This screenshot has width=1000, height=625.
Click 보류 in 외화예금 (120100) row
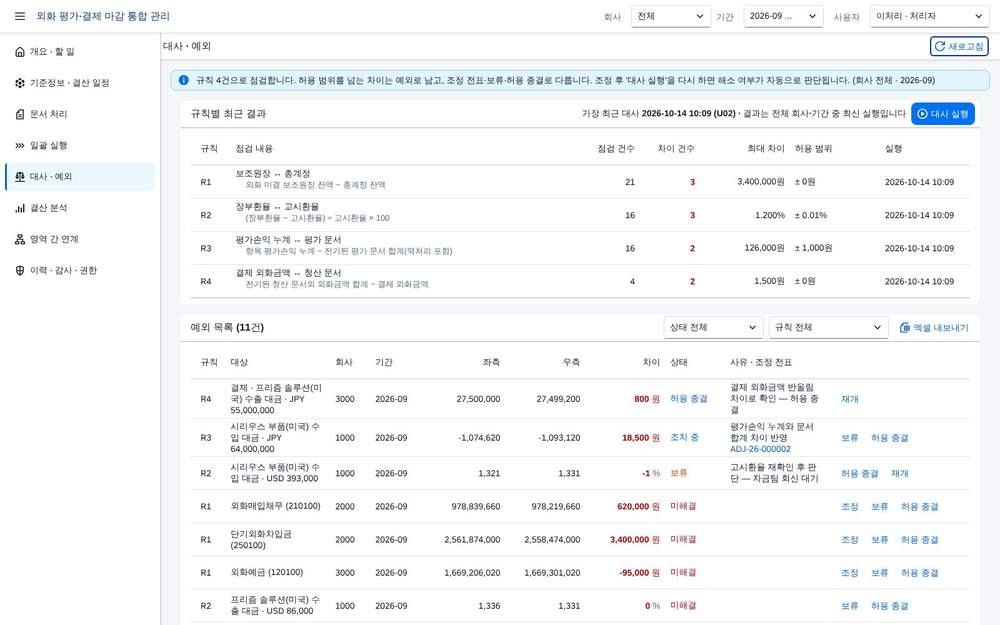point(879,573)
